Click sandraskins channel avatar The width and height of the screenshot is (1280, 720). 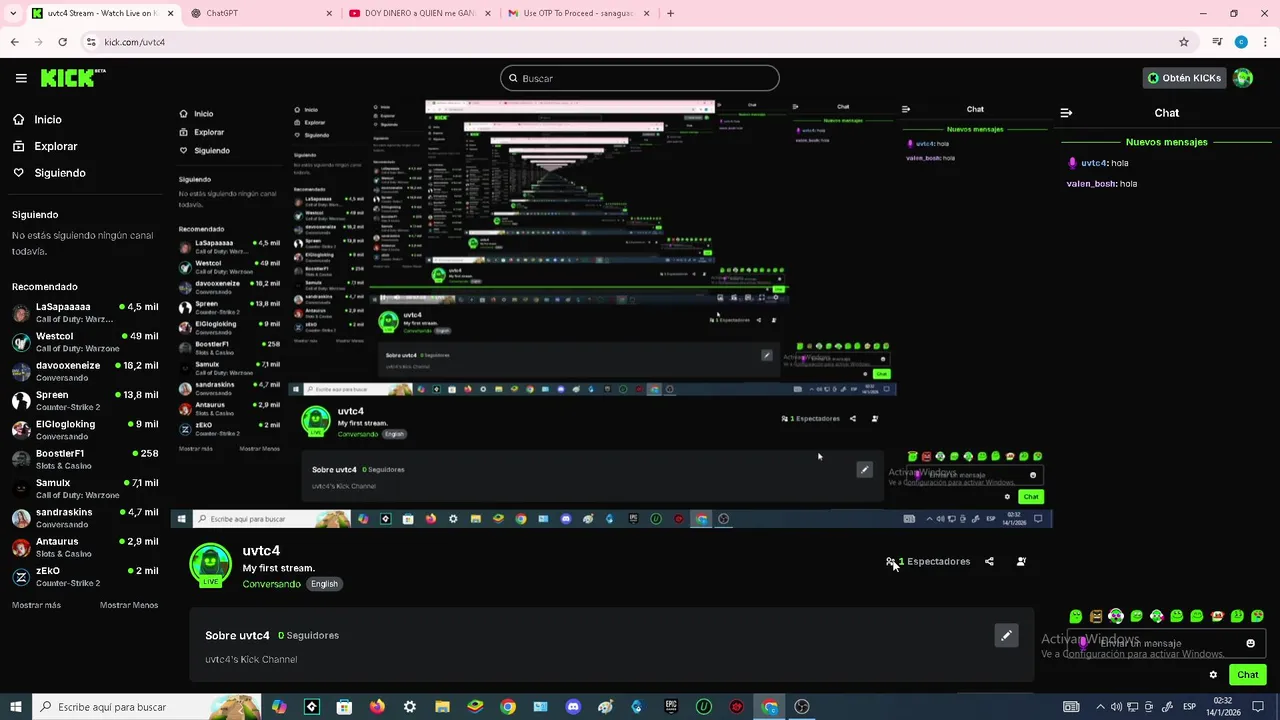tap(21, 518)
